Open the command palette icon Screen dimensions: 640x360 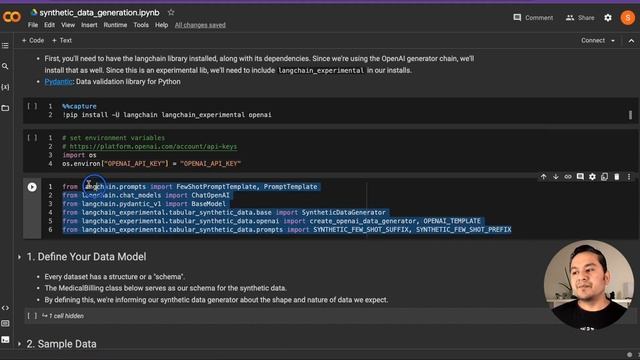(x=5, y=323)
